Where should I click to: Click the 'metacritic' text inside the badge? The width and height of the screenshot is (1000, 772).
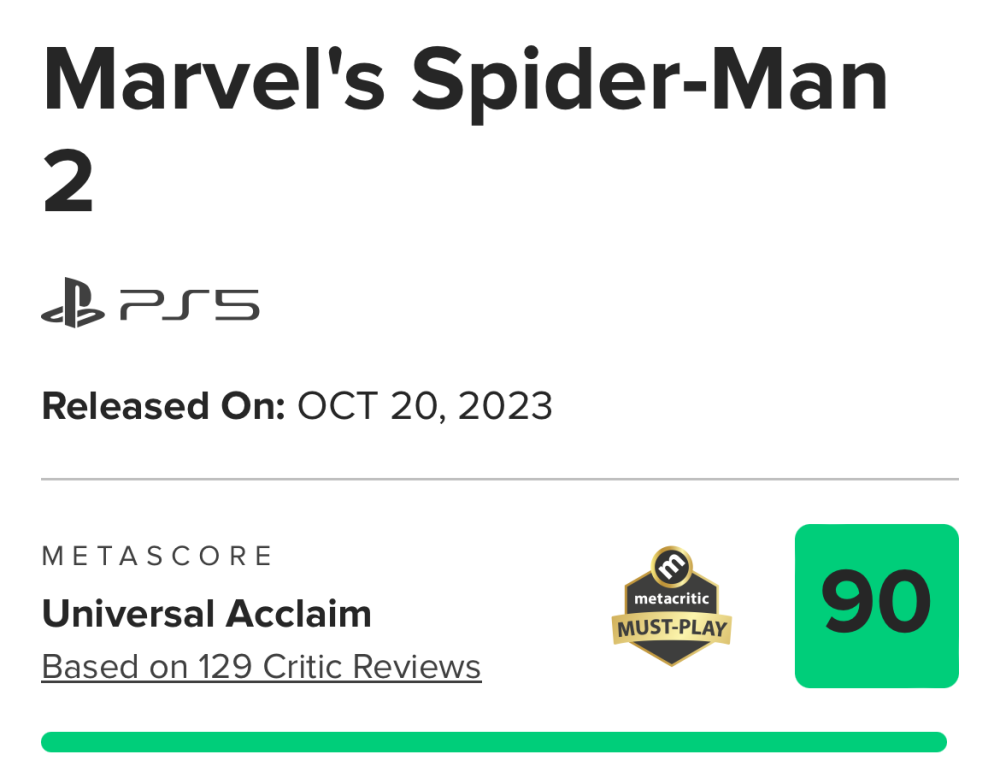pyautogui.click(x=671, y=599)
